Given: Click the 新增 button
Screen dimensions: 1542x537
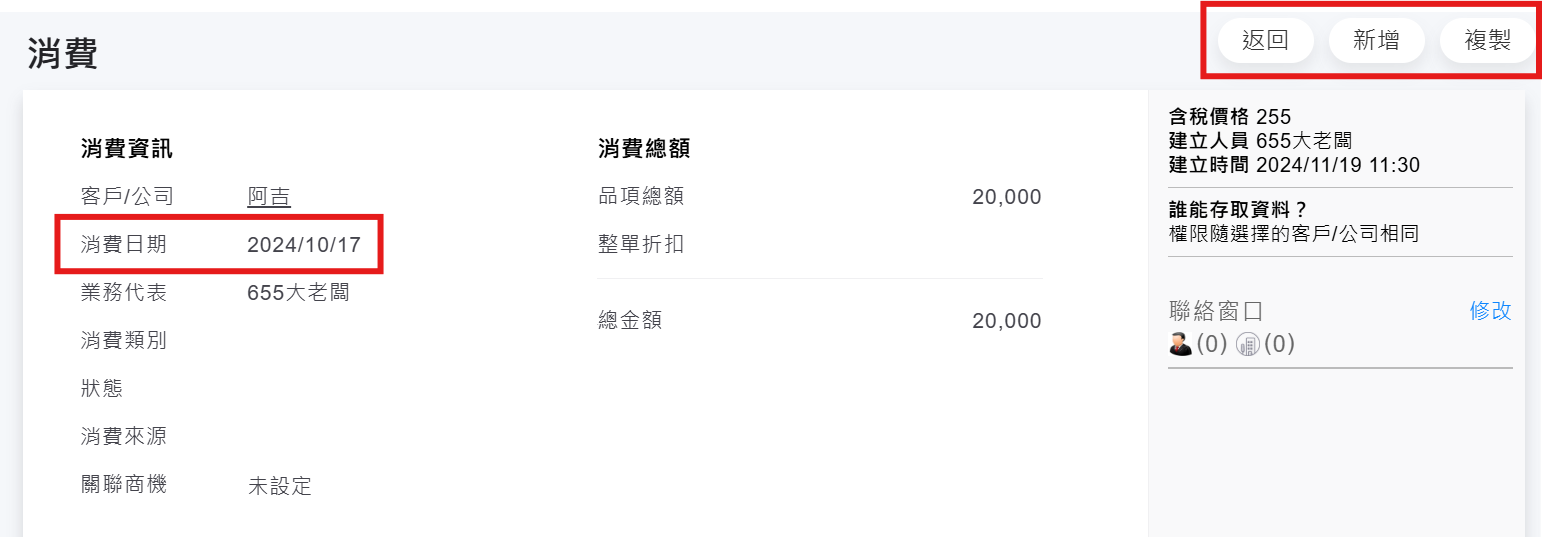Looking at the screenshot, I should (1376, 41).
